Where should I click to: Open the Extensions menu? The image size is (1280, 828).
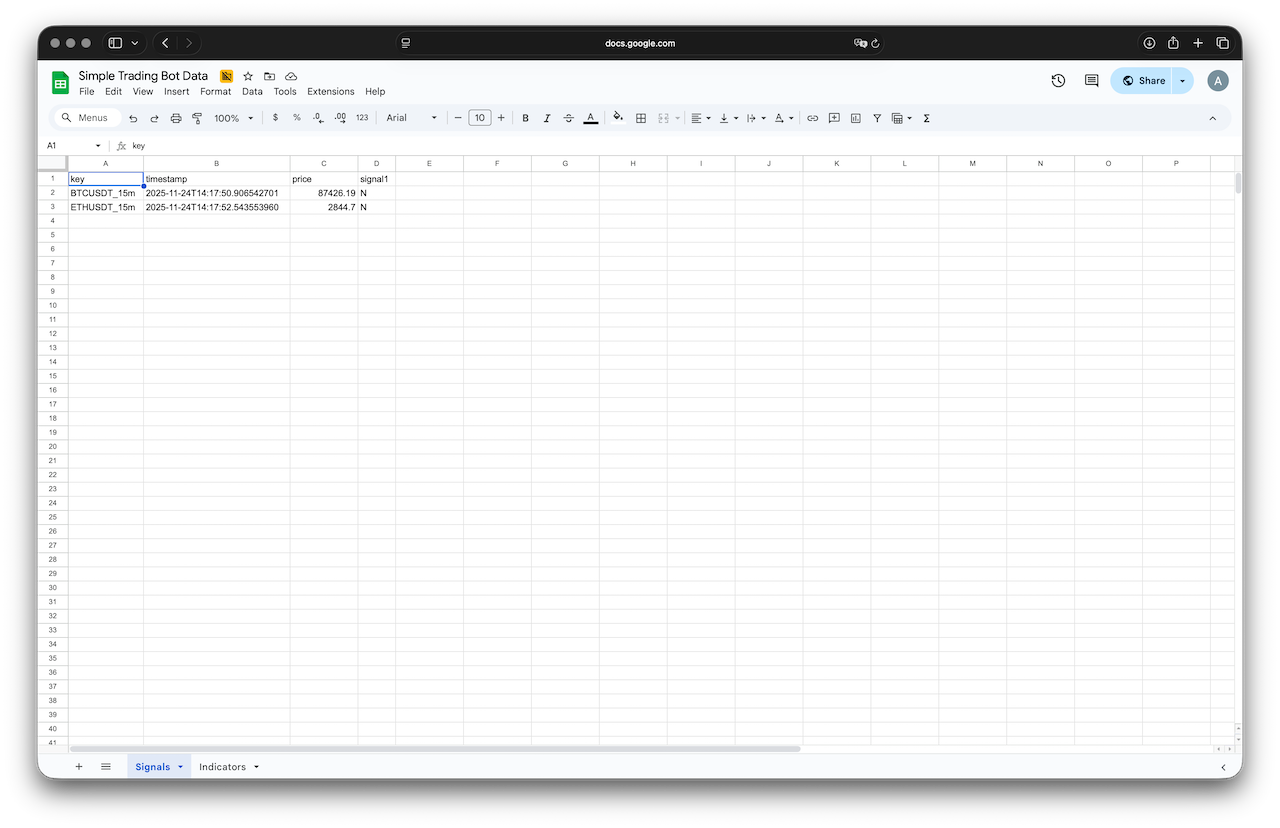pyautogui.click(x=330, y=91)
